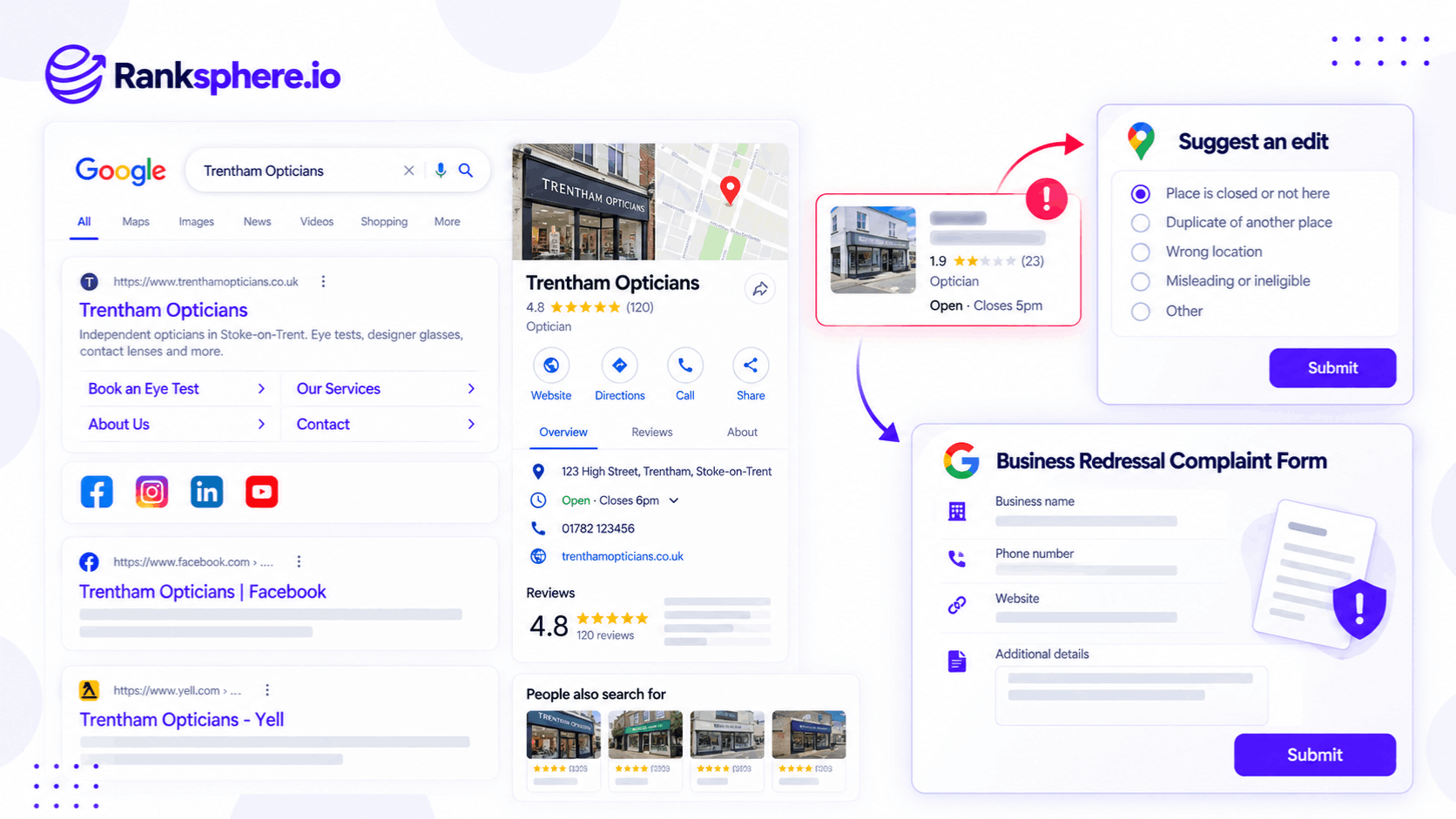Click the storefront photo of Trentham Opticians

coord(583,202)
